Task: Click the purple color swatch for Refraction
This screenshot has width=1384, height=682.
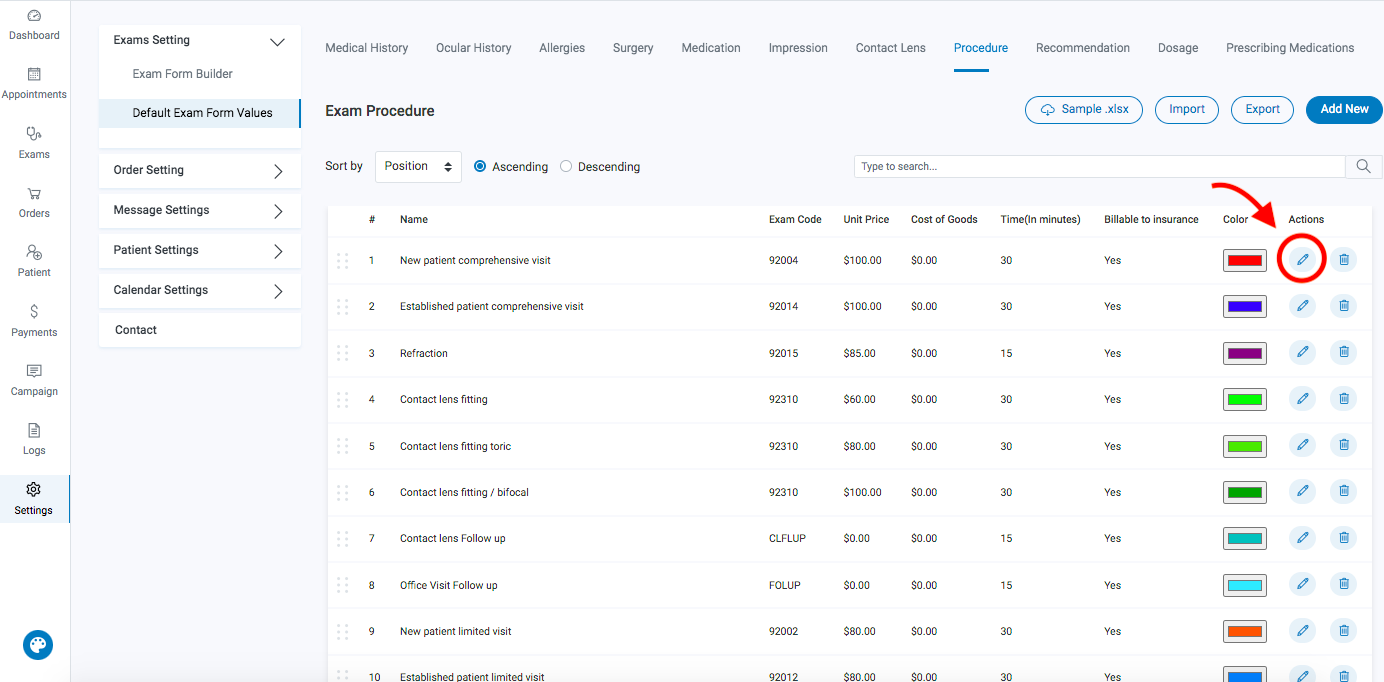Action: pyautogui.click(x=1244, y=353)
